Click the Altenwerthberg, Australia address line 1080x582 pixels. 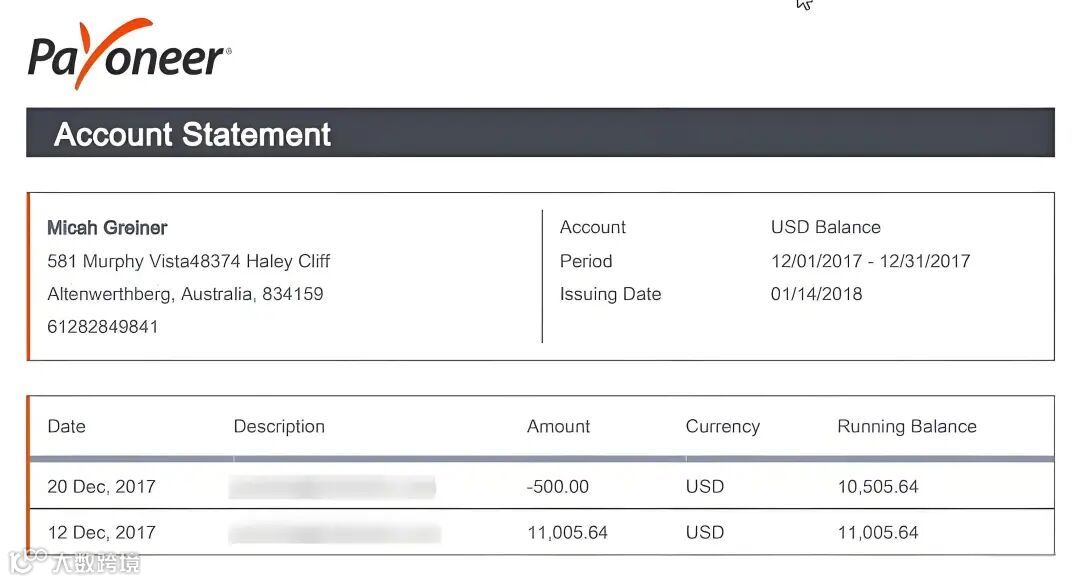185,294
